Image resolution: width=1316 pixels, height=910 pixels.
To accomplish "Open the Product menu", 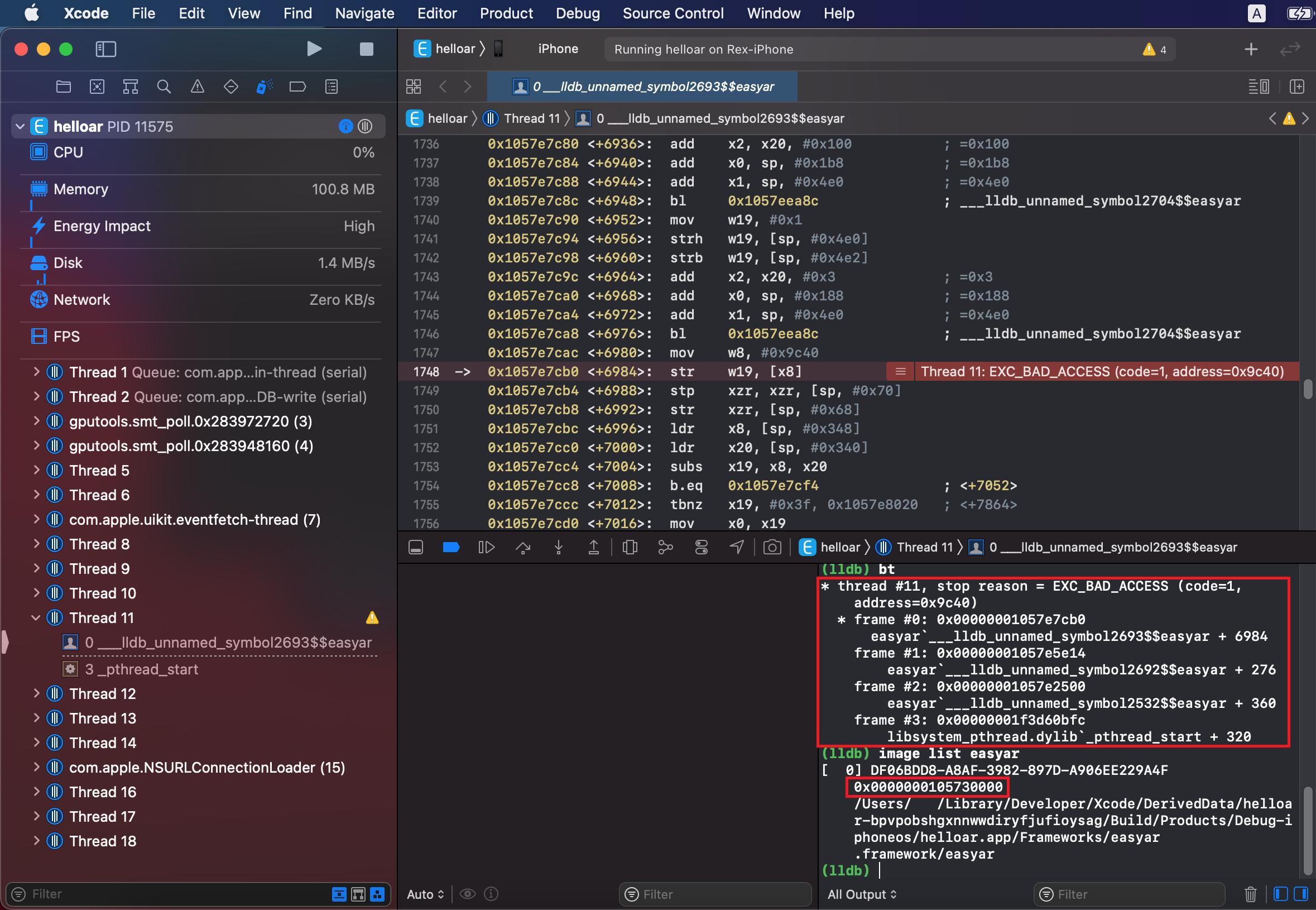I will click(506, 13).
